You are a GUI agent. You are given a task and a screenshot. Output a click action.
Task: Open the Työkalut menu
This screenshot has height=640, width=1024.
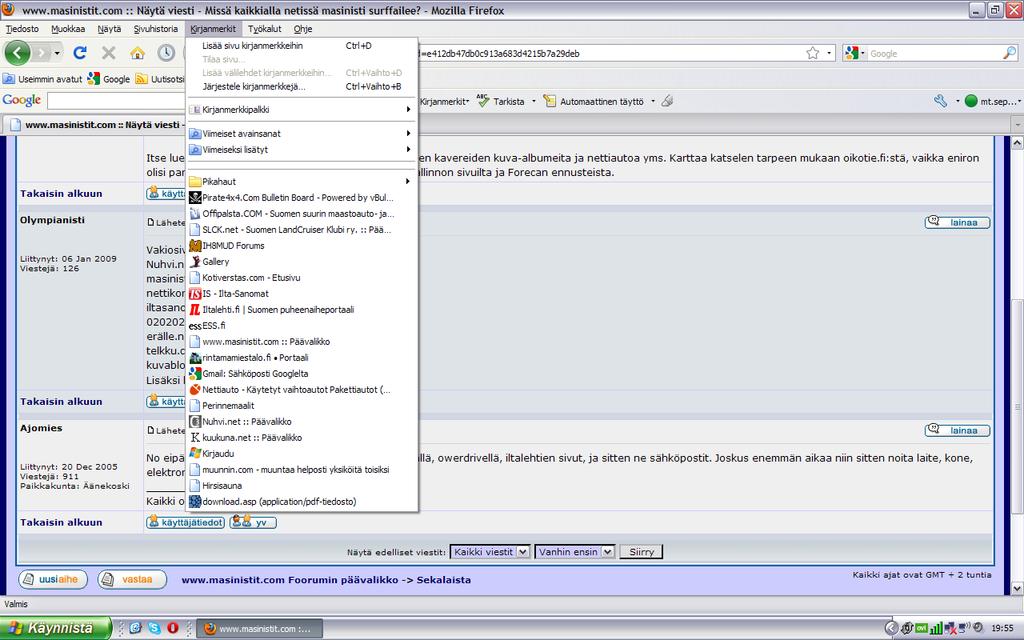(264, 29)
